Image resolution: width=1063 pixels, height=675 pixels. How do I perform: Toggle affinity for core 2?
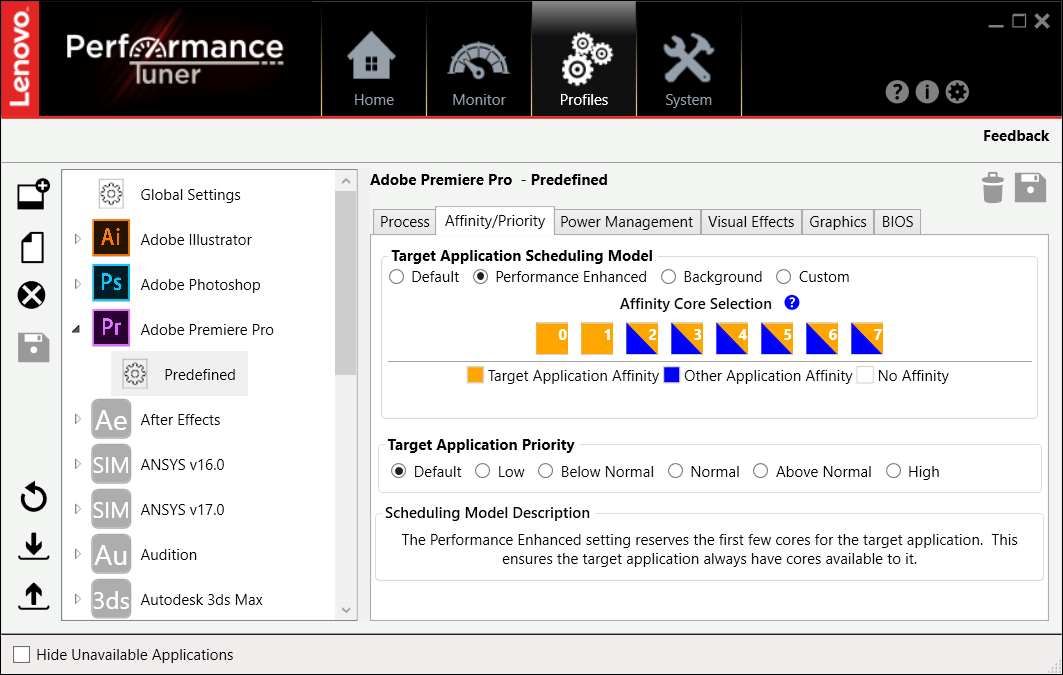641,338
